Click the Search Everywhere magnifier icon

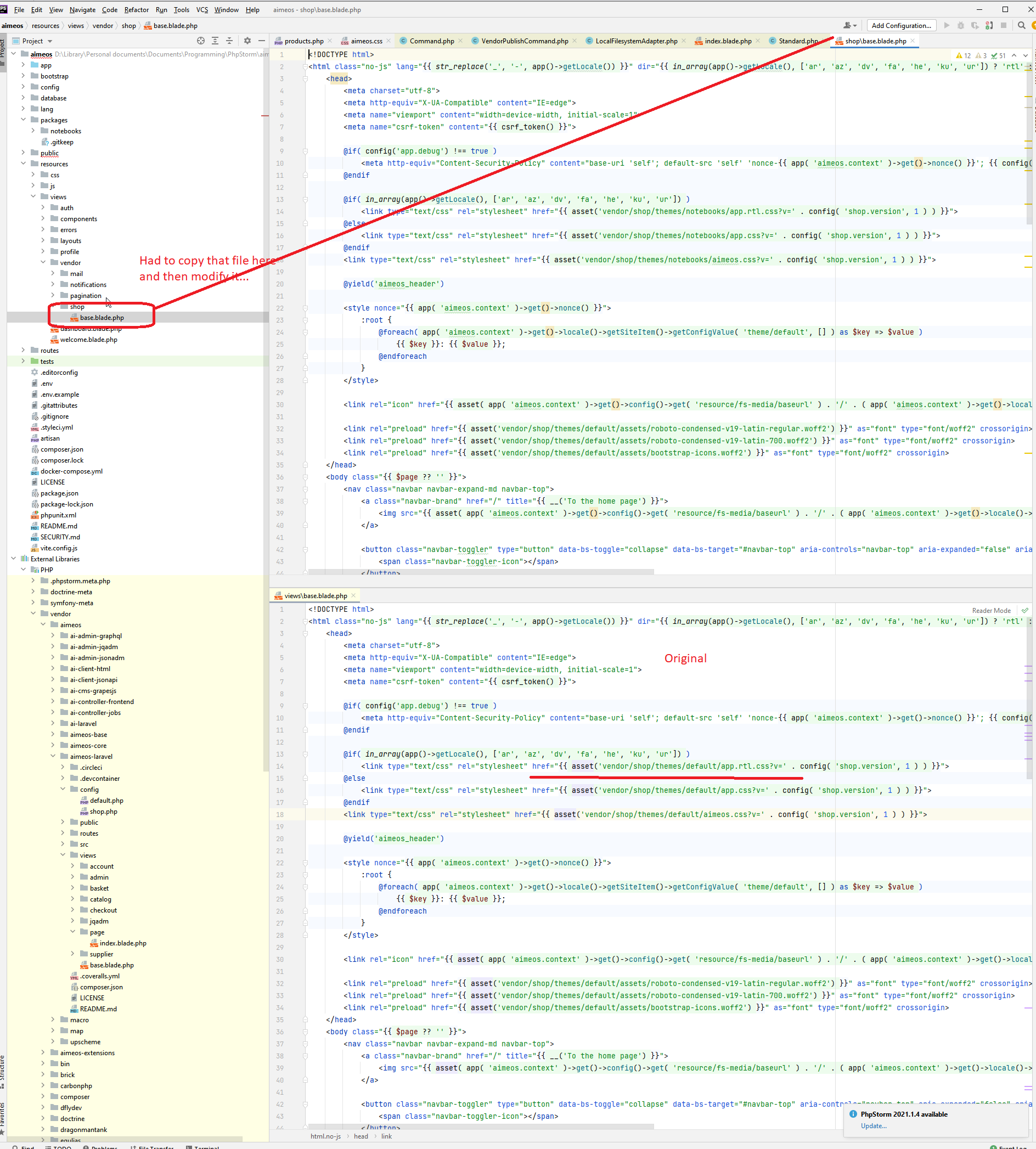[1021, 26]
